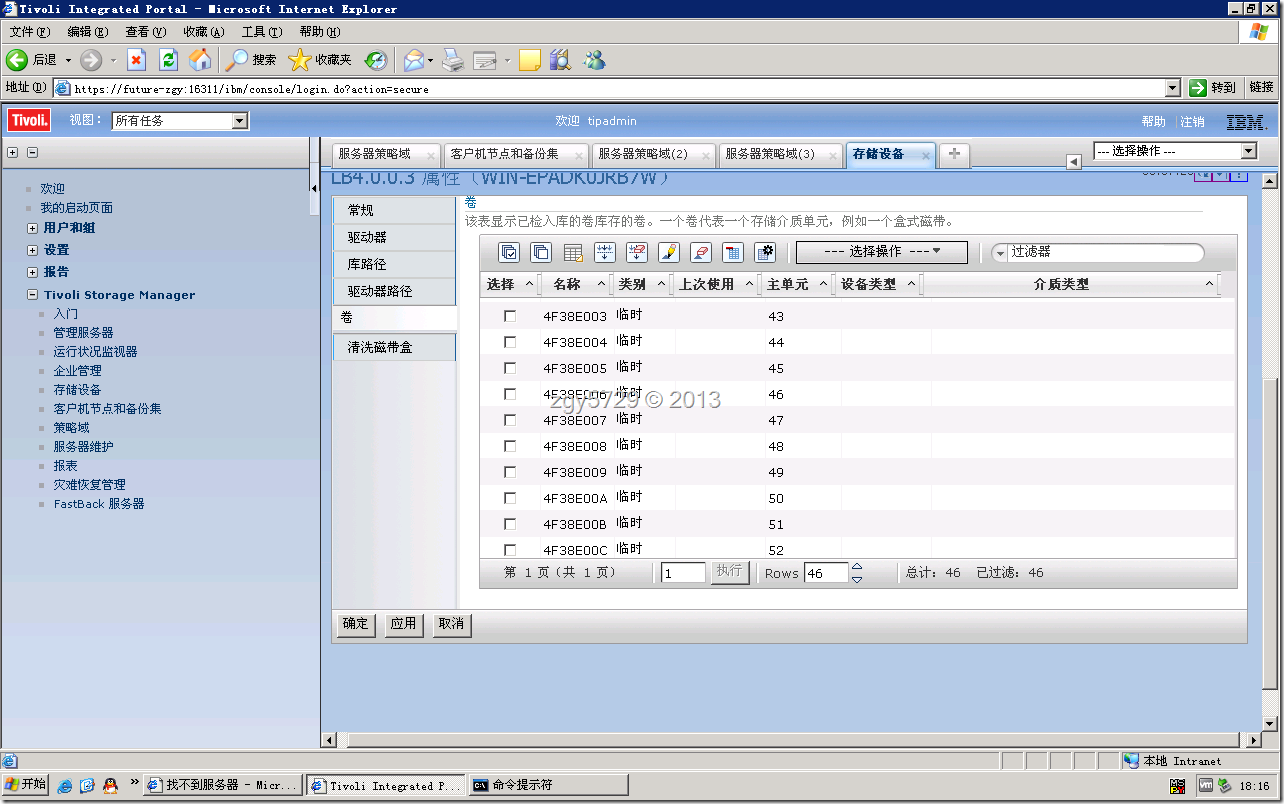Click the Edit sort pencil icon
This screenshot has width=1284, height=804.
click(x=669, y=252)
